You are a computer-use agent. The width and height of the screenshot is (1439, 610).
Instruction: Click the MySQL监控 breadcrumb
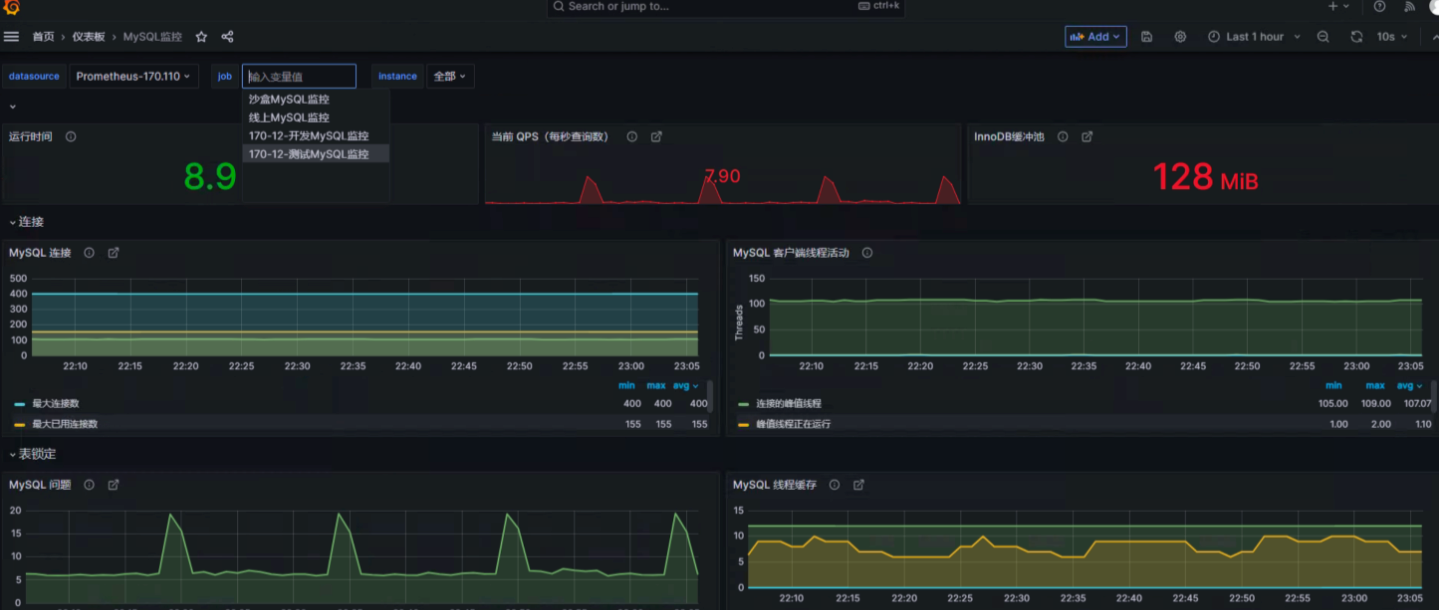(x=152, y=37)
